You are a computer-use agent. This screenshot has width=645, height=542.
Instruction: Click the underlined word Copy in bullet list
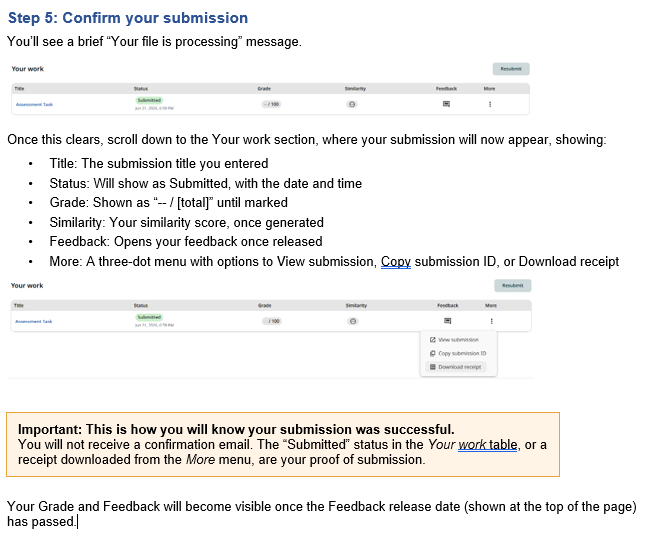point(396,262)
